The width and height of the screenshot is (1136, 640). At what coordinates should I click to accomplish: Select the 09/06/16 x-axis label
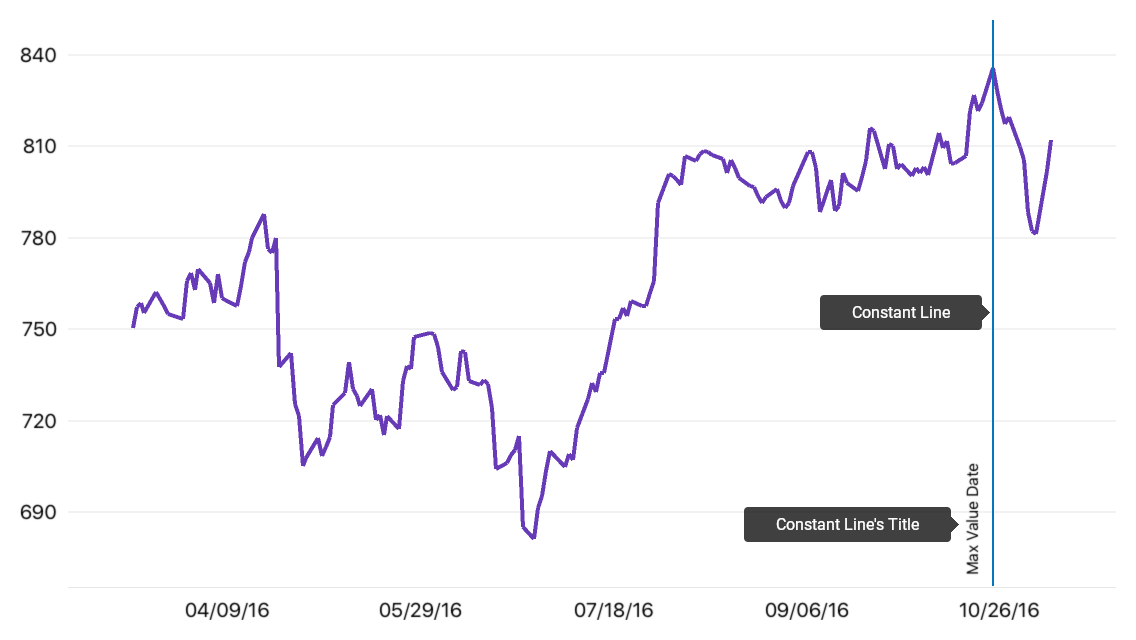tap(806, 610)
